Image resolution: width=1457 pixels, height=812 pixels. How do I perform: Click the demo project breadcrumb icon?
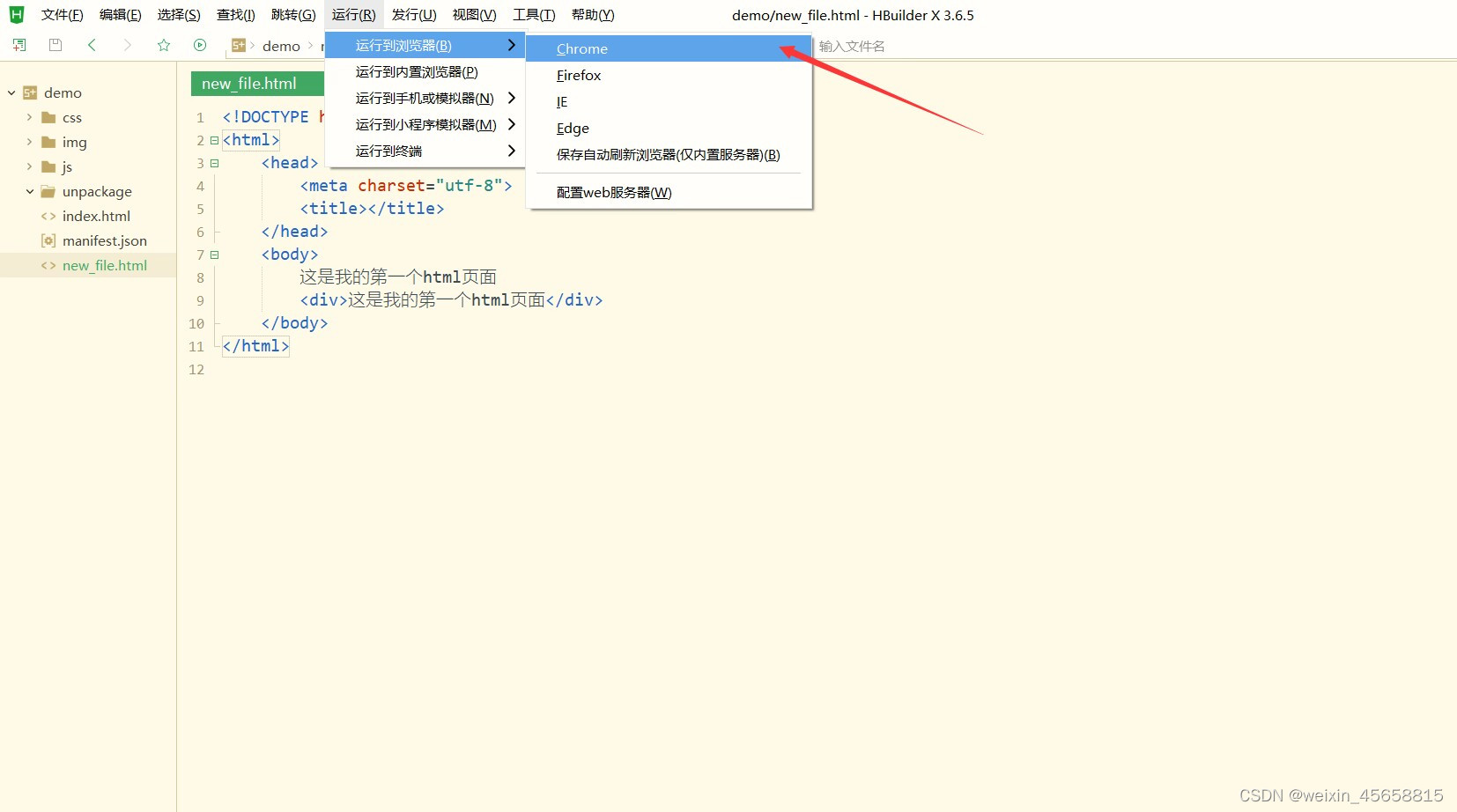pos(239,45)
